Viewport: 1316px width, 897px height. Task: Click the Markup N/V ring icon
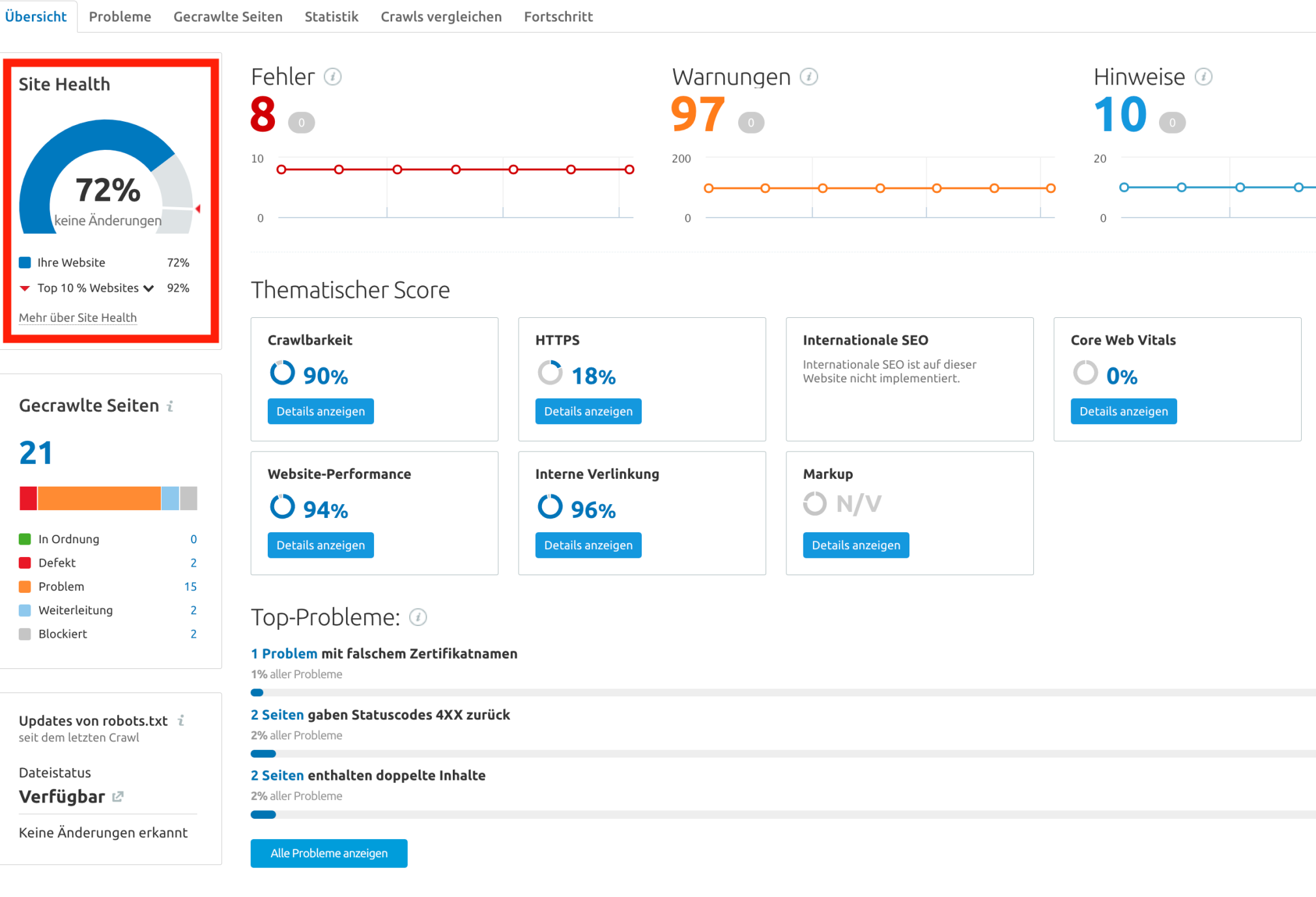[x=815, y=504]
